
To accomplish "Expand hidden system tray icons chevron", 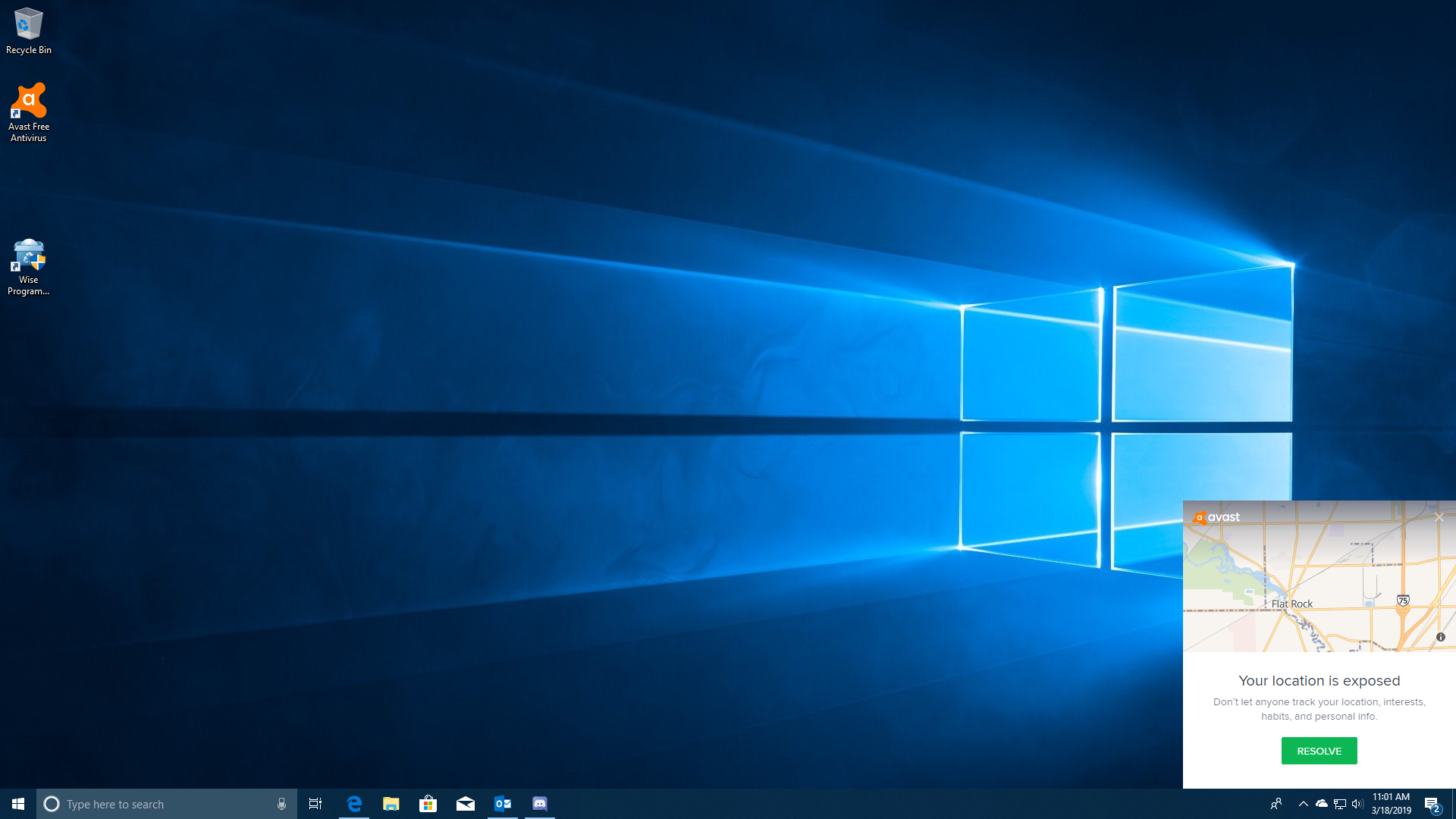I will point(1303,804).
